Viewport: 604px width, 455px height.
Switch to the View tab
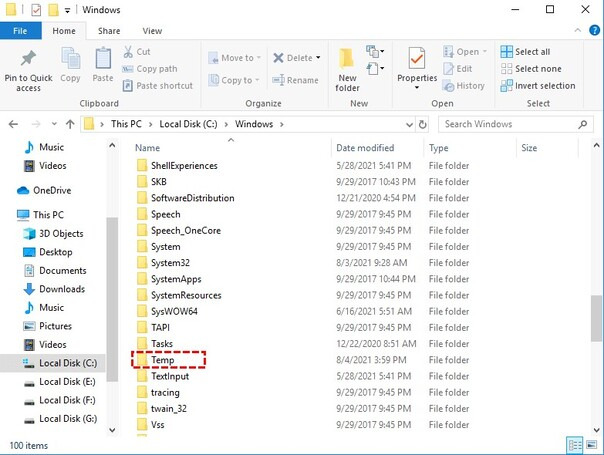click(x=152, y=31)
